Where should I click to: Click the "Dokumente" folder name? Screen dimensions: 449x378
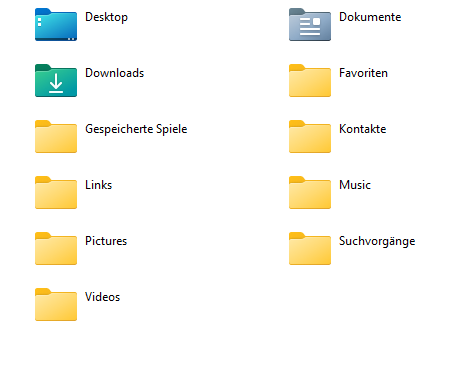click(370, 17)
